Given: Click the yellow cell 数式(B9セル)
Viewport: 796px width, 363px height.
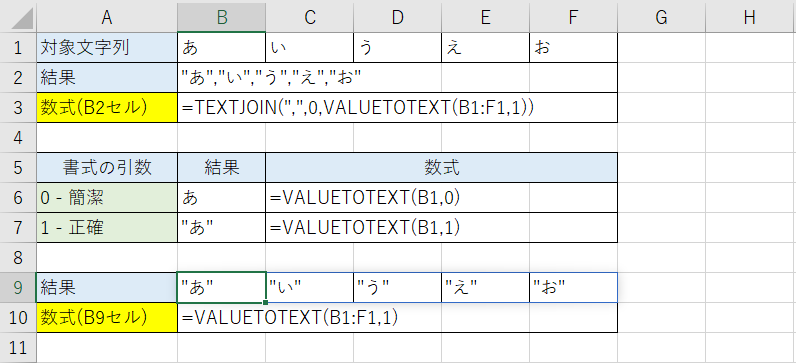Looking at the screenshot, I should [x=107, y=318].
